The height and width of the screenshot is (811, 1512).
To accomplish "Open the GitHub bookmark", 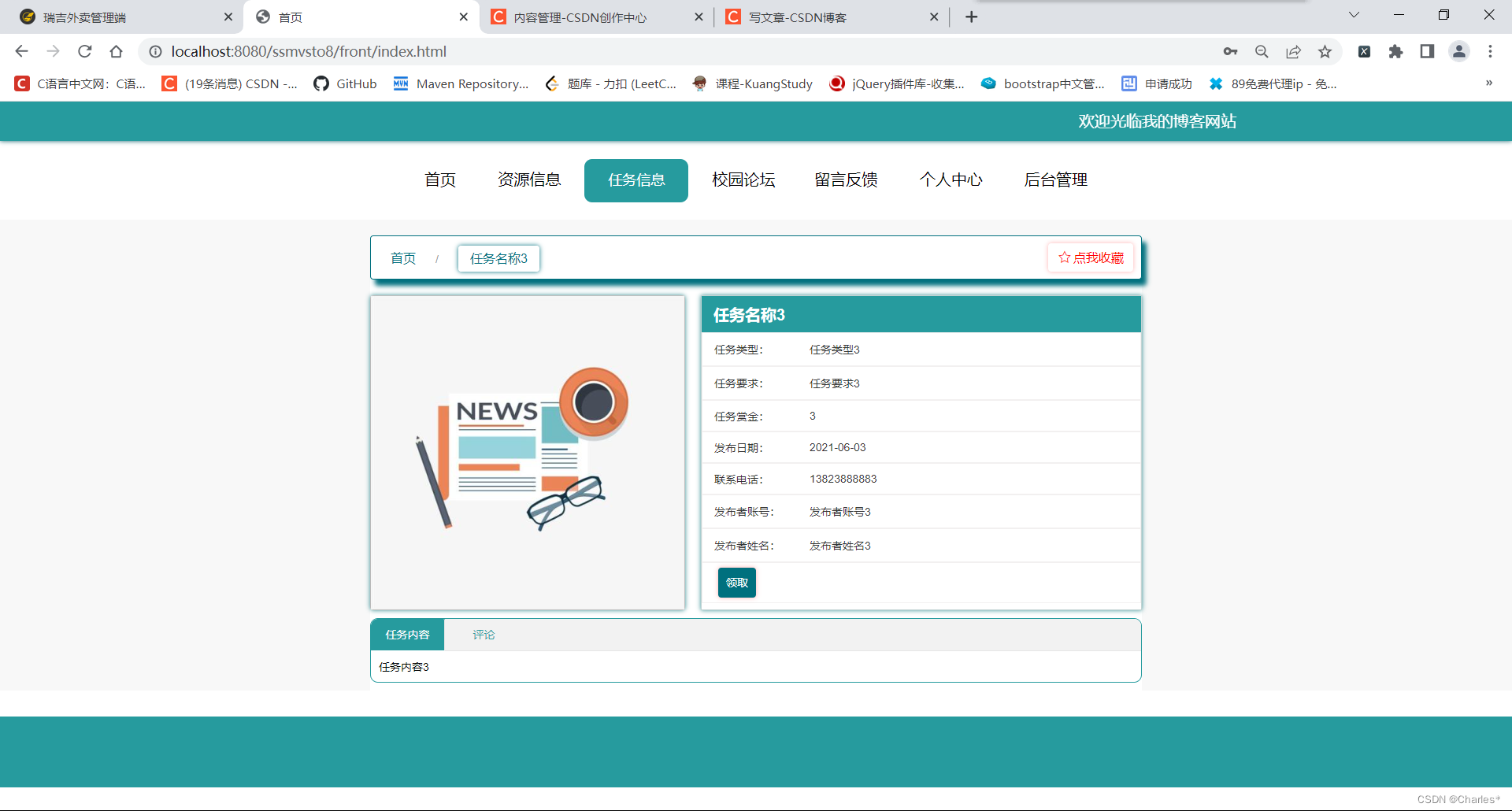I will click(x=345, y=83).
